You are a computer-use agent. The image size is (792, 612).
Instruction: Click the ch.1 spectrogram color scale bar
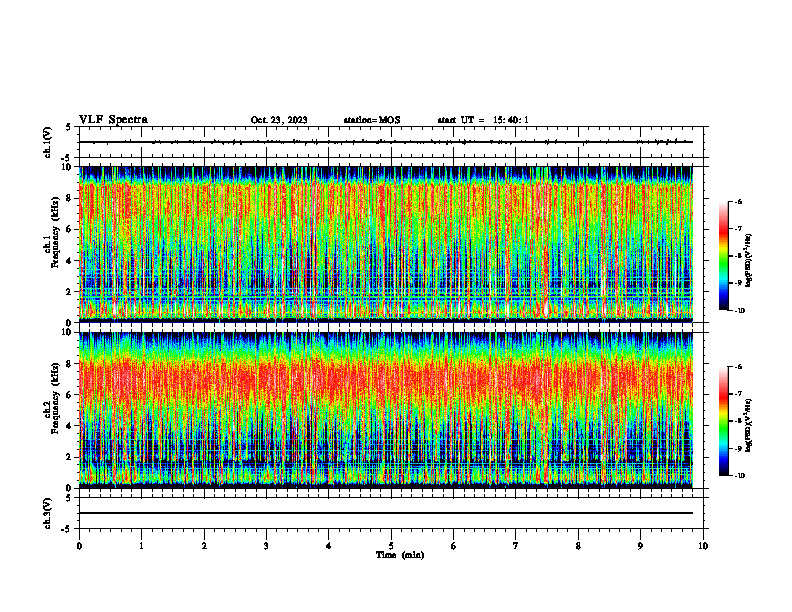click(x=724, y=256)
